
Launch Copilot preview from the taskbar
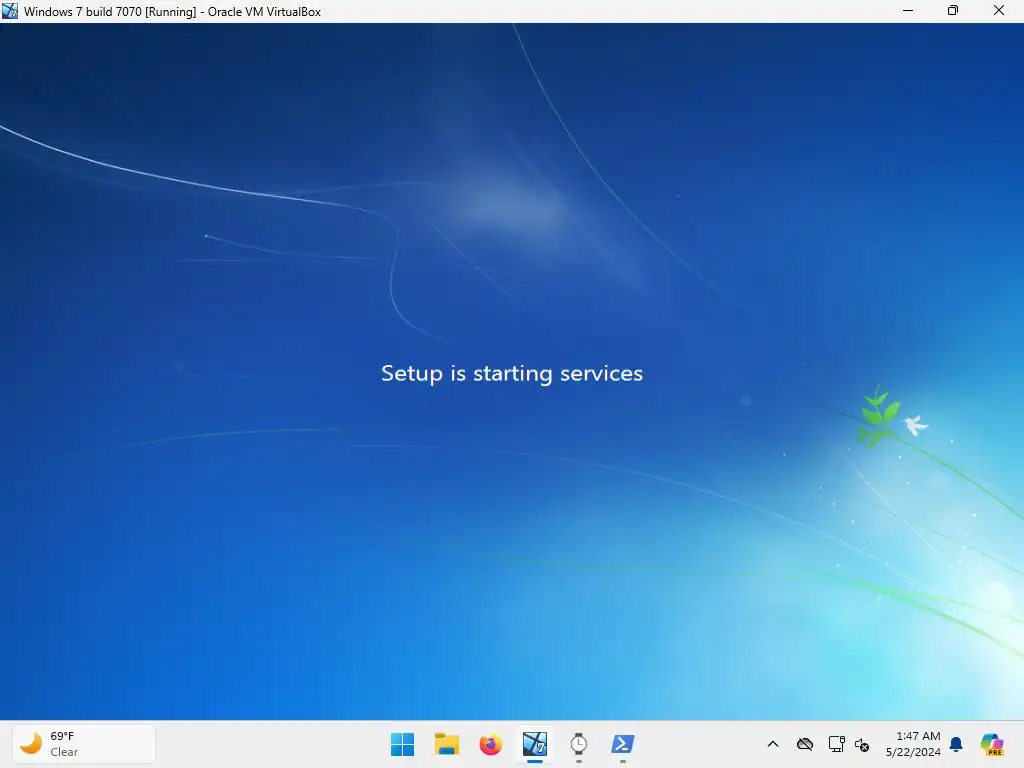[992, 744]
